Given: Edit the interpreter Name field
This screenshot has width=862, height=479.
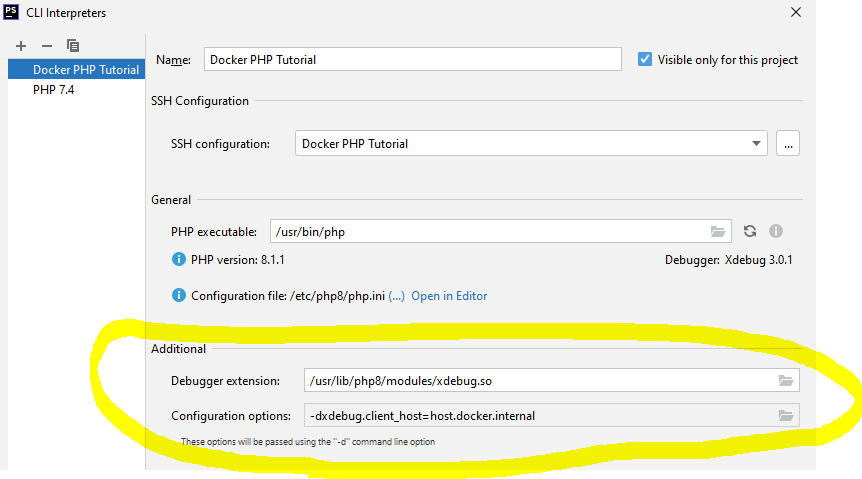Looking at the screenshot, I should (x=412, y=60).
